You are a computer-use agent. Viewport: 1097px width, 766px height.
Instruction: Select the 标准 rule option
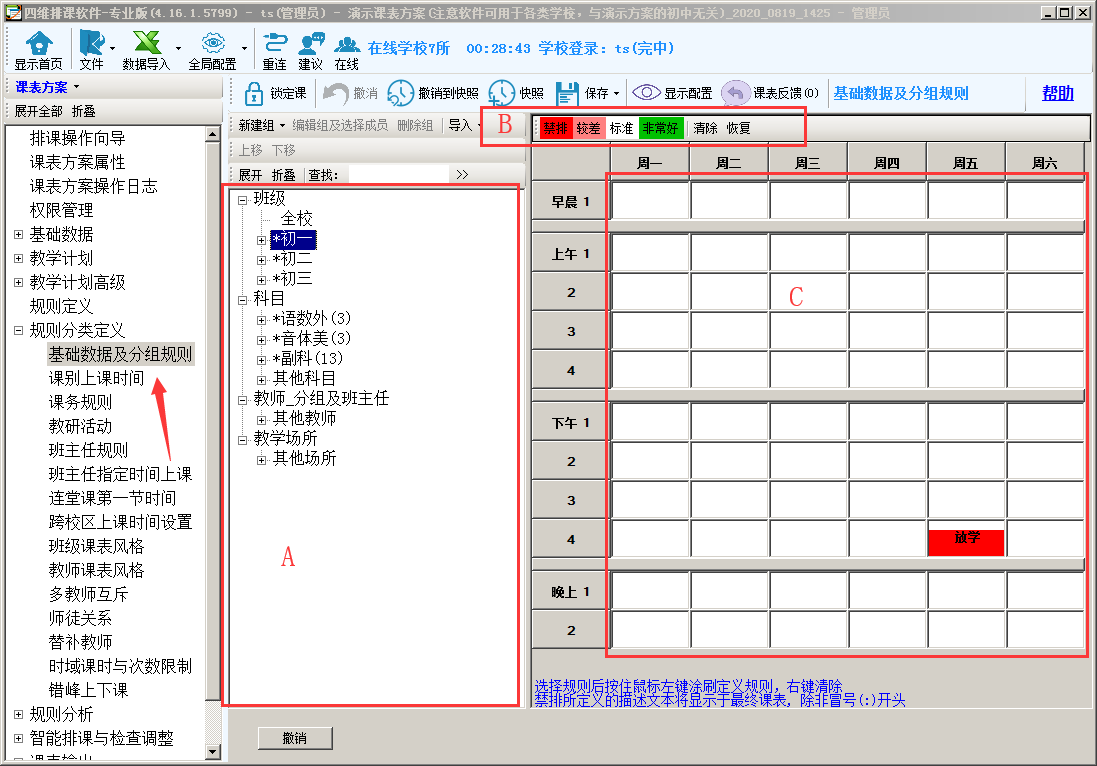[x=621, y=128]
